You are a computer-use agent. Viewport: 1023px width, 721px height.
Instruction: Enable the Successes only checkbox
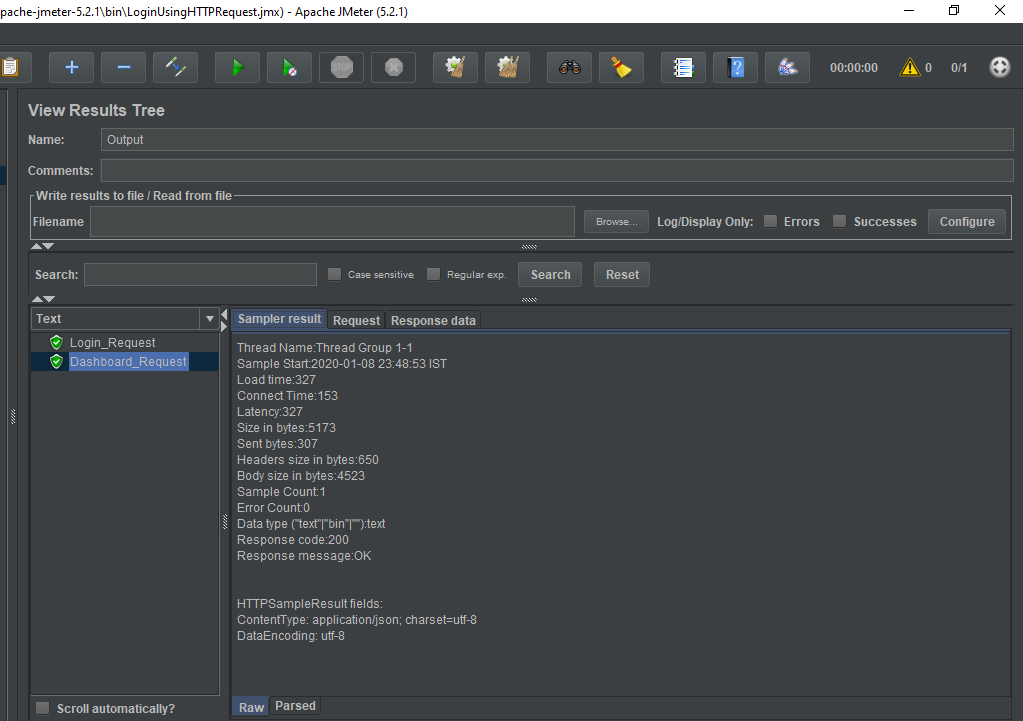[x=840, y=221]
